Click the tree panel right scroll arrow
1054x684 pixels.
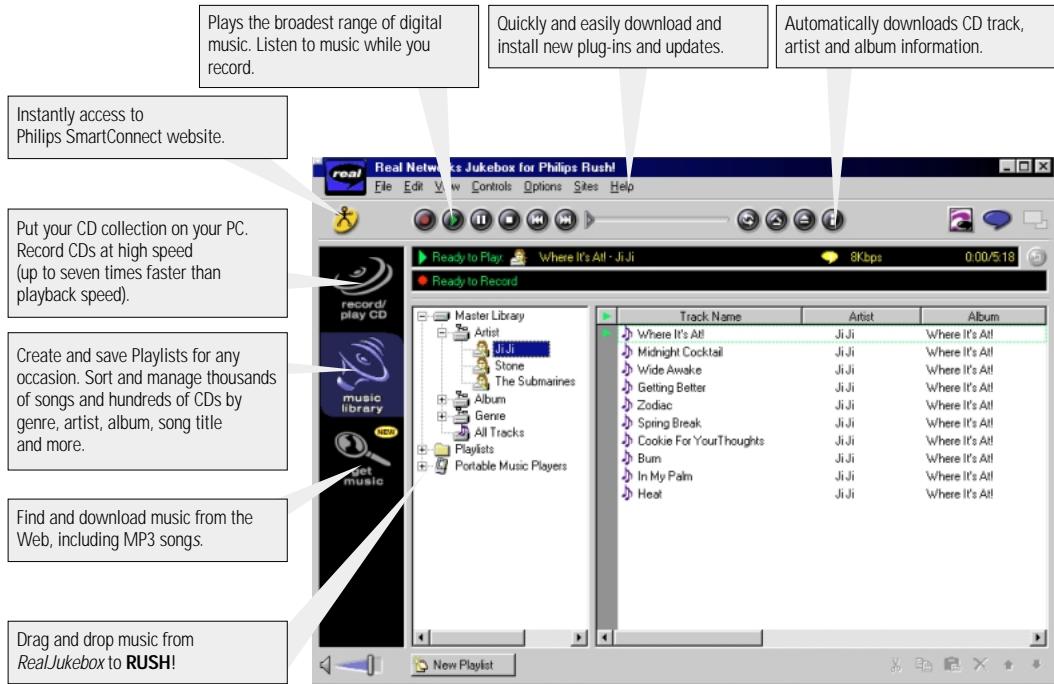[579, 637]
